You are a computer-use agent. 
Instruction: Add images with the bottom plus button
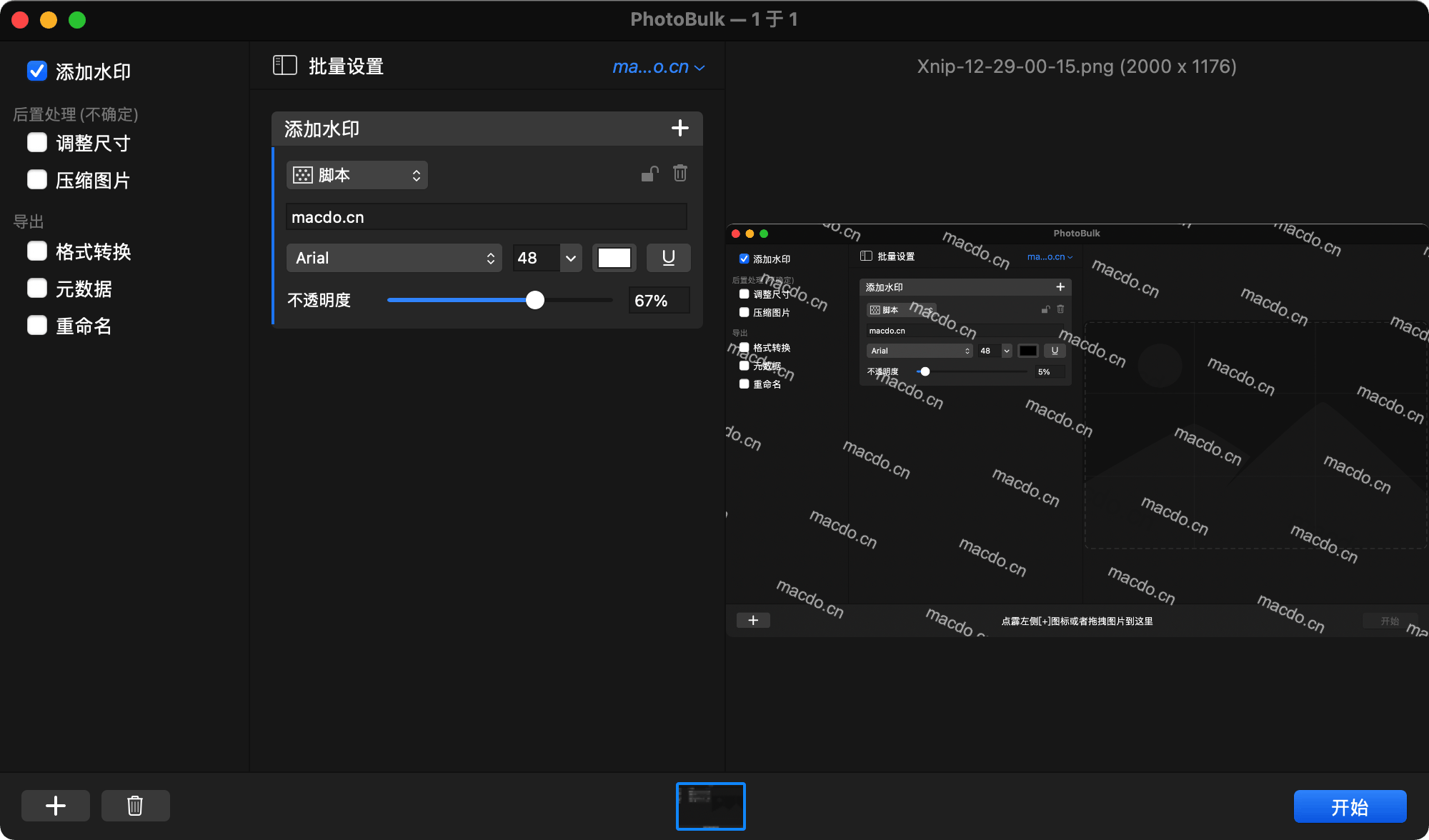coord(56,806)
